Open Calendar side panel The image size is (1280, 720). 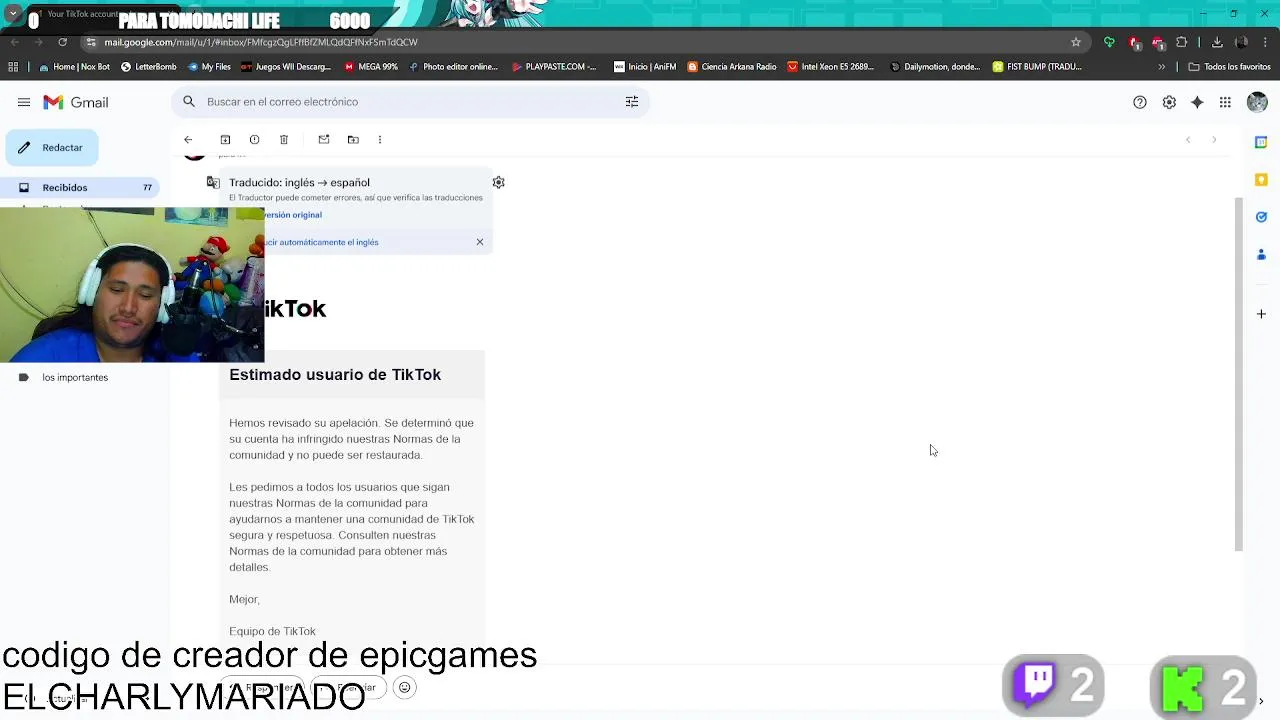pyautogui.click(x=1261, y=142)
